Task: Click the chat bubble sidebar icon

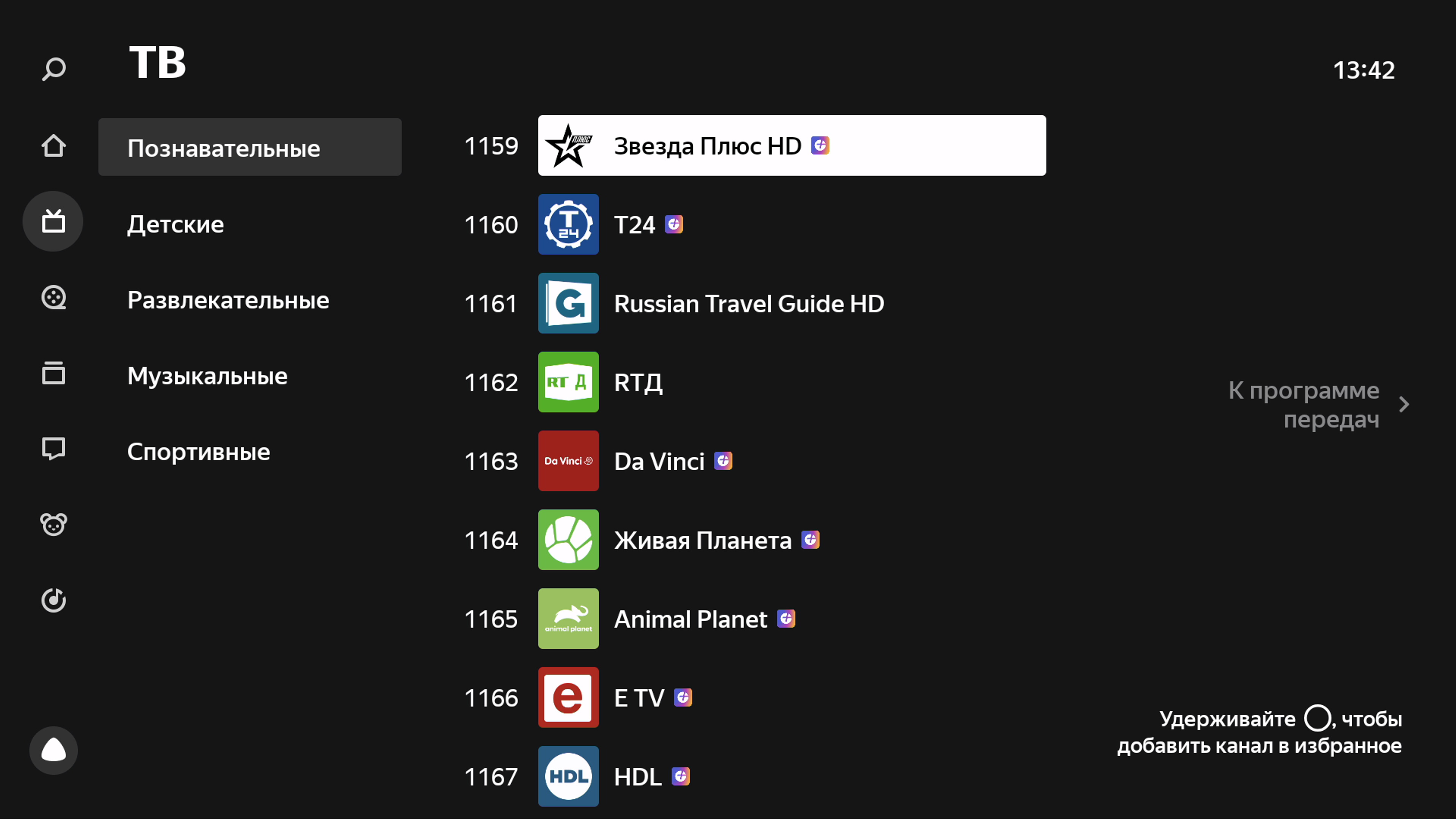Action: 54,449
